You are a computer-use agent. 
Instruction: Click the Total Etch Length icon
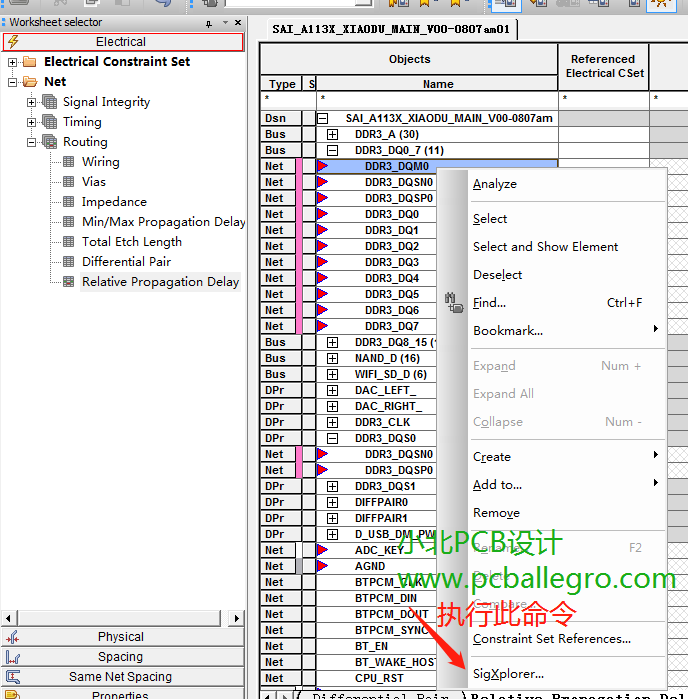tap(68, 242)
